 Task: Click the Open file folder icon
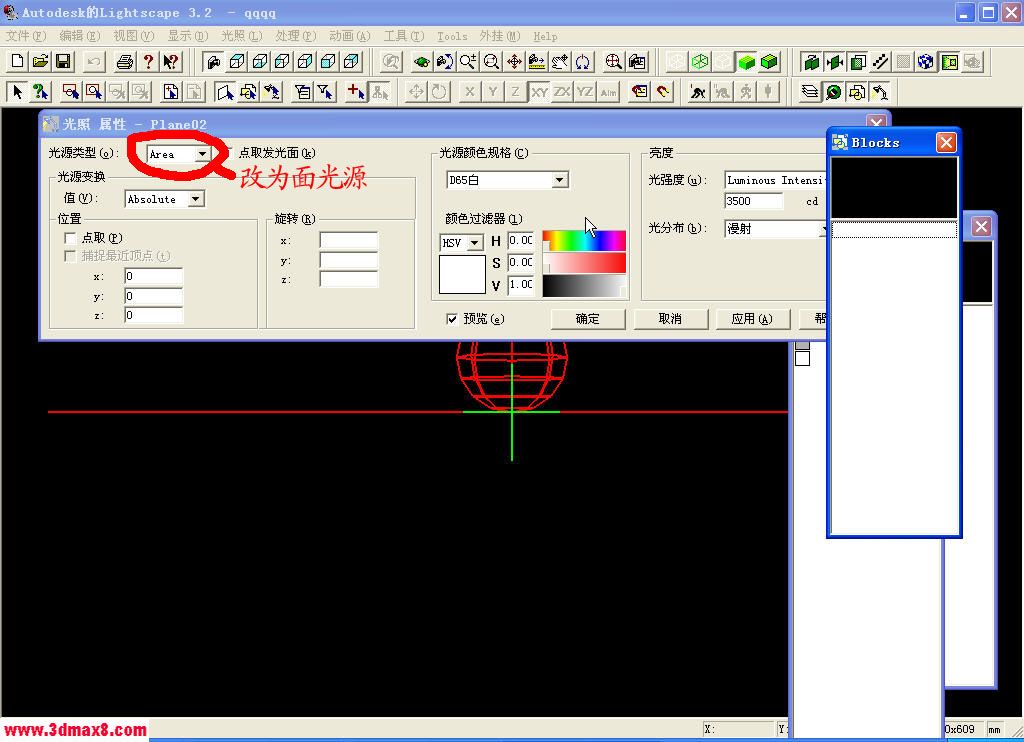40,61
